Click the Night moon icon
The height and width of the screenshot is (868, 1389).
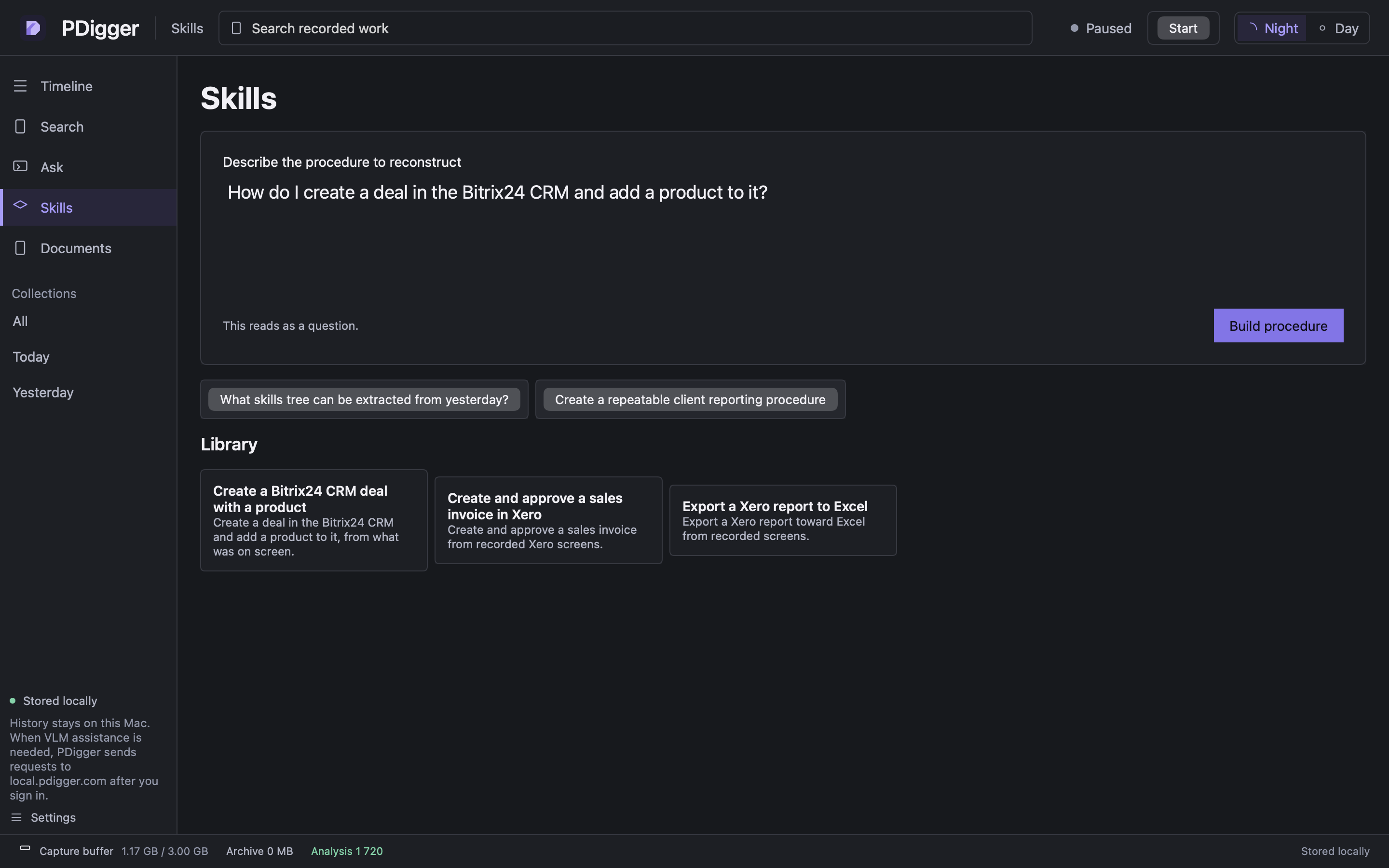pos(1253,27)
